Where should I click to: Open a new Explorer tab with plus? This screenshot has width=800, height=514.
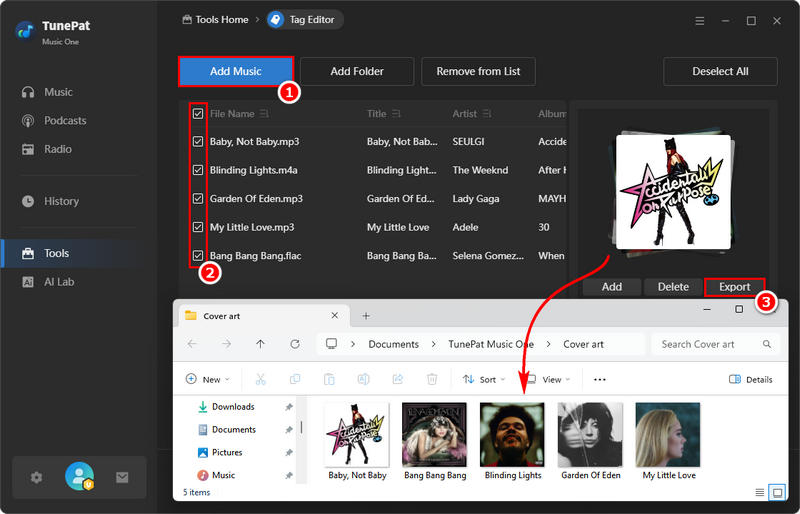point(366,316)
